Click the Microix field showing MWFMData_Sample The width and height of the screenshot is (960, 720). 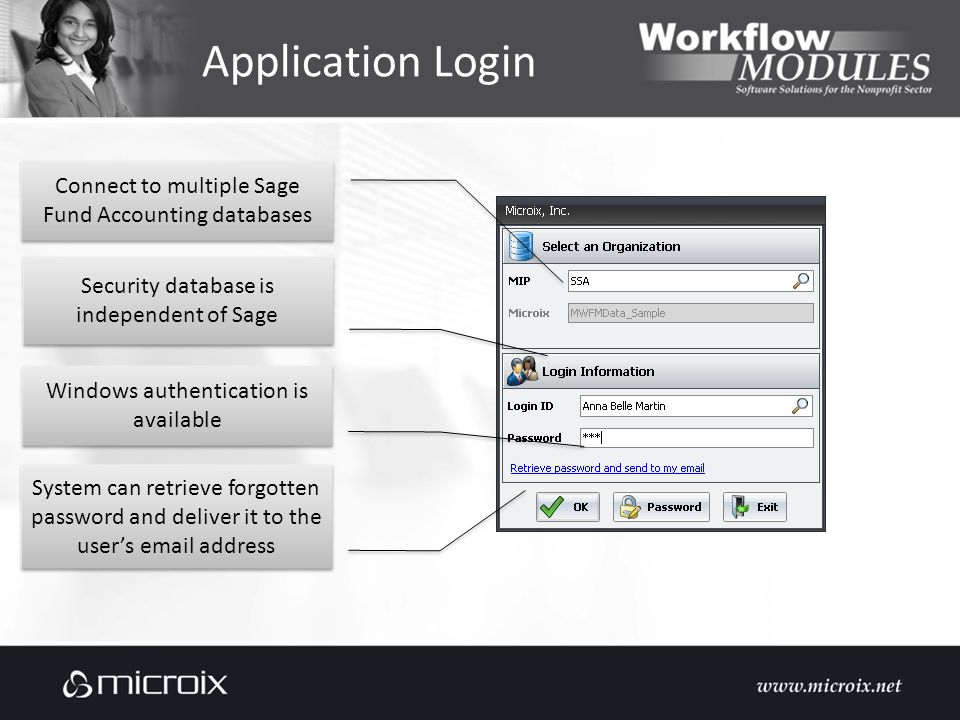click(x=691, y=313)
